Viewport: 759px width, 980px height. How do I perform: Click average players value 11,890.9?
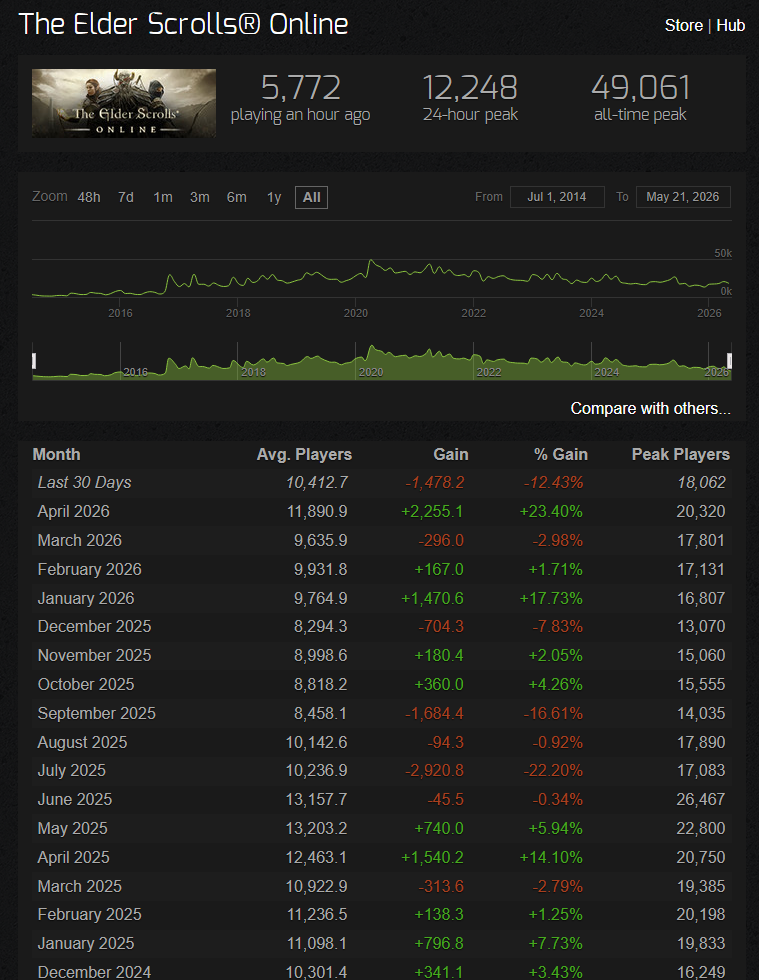click(317, 511)
